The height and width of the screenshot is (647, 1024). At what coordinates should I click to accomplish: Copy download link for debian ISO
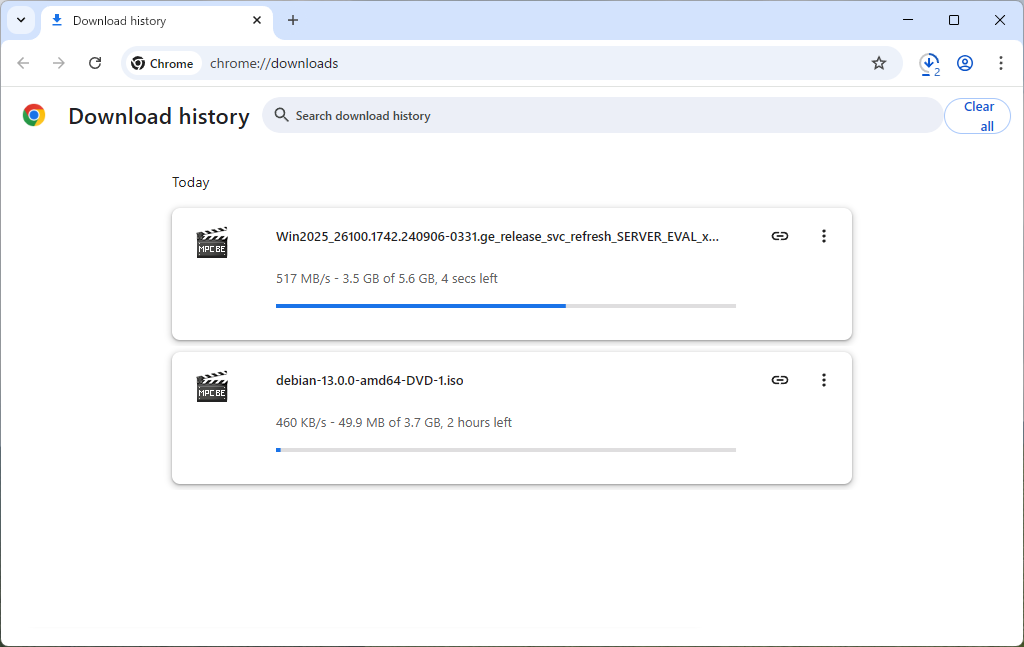point(780,380)
